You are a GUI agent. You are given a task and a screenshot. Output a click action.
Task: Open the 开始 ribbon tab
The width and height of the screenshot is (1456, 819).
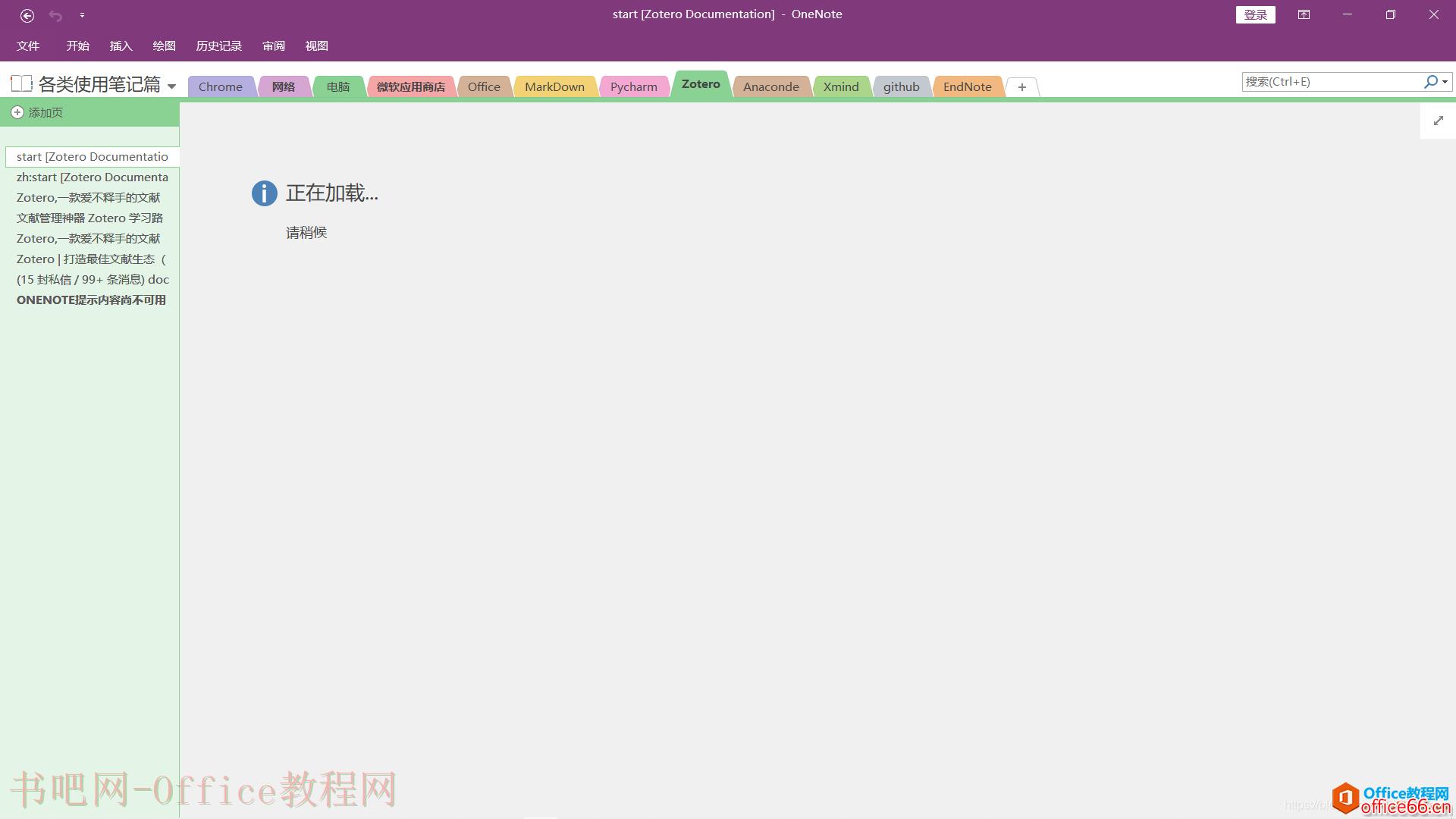pyautogui.click(x=77, y=46)
